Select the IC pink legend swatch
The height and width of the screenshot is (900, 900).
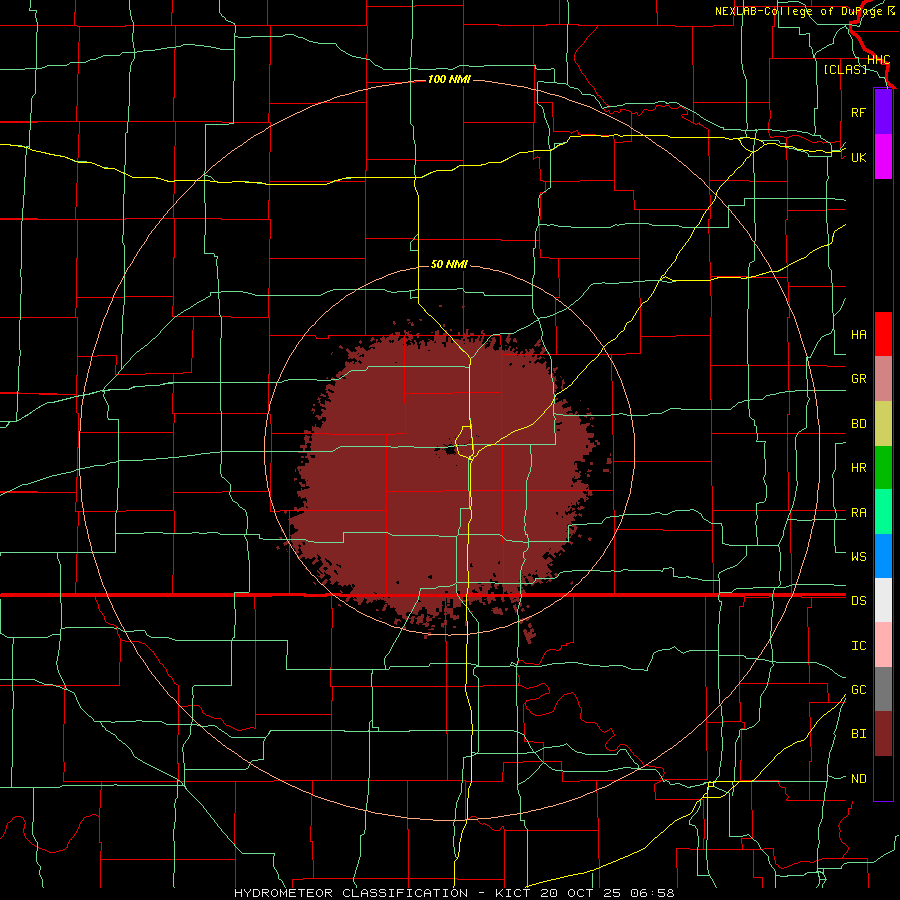pos(883,645)
